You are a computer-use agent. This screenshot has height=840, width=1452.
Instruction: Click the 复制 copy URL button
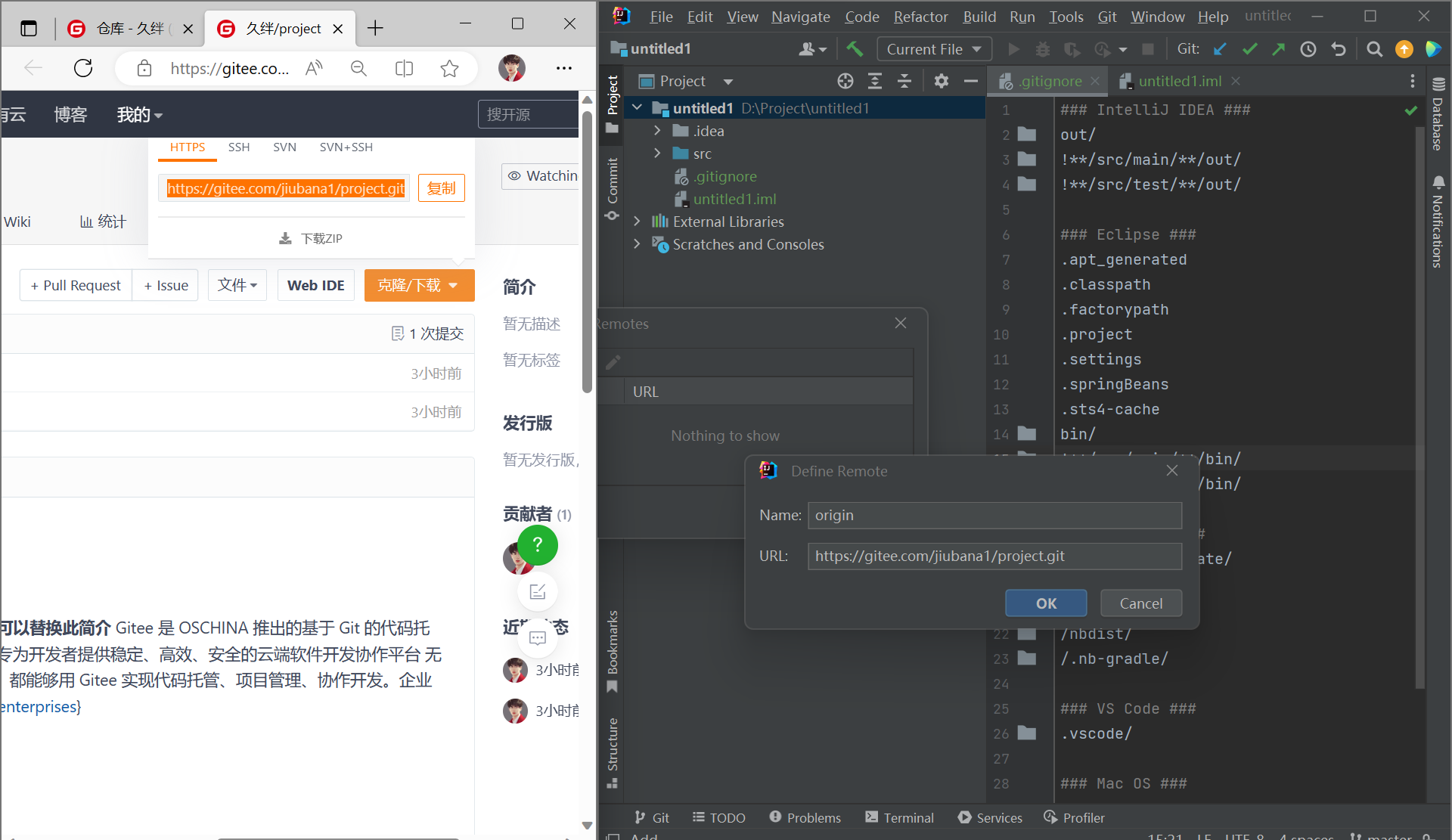point(441,188)
